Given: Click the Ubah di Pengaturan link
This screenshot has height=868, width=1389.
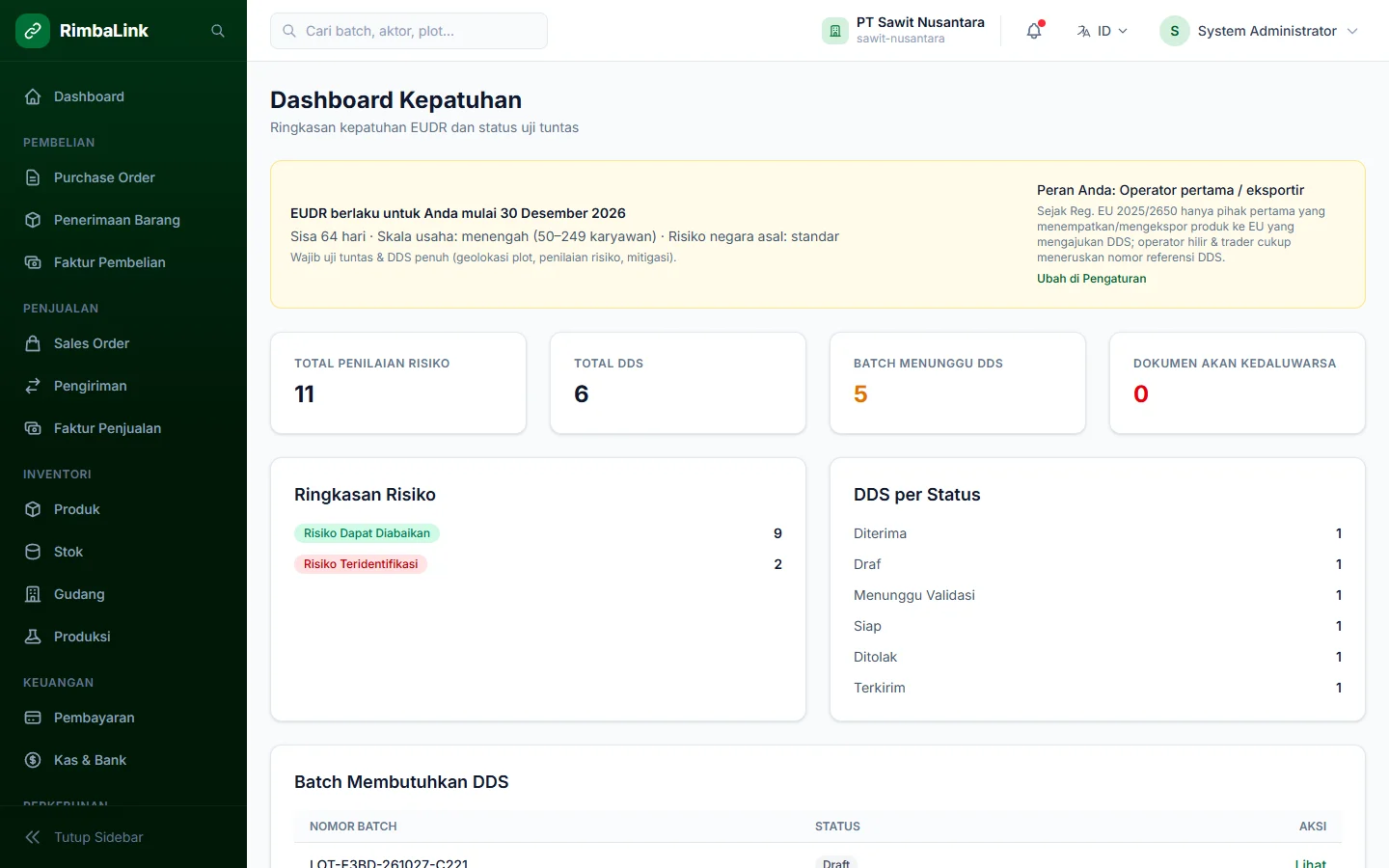Looking at the screenshot, I should [1092, 279].
